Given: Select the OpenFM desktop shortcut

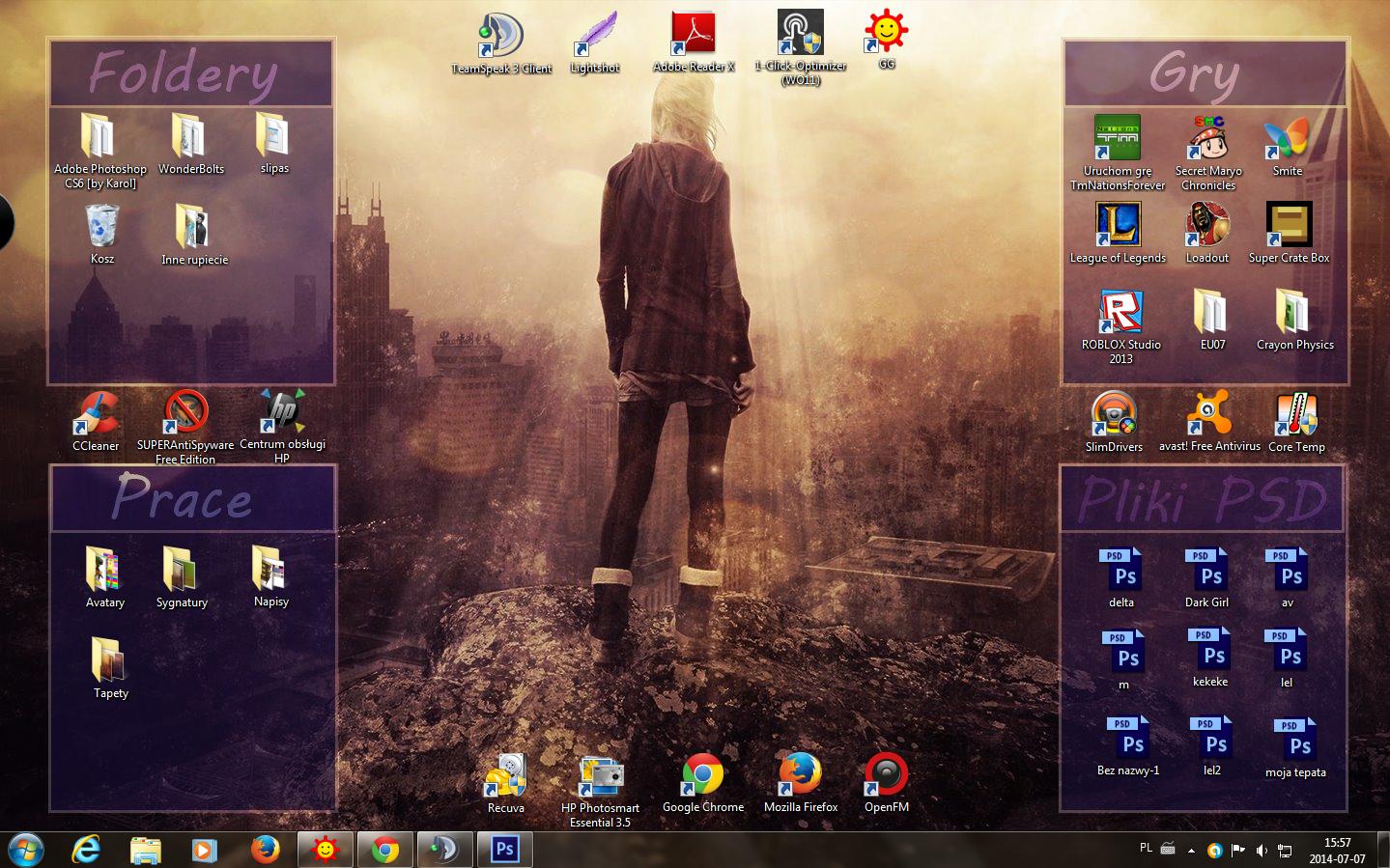Looking at the screenshot, I should point(887,783).
